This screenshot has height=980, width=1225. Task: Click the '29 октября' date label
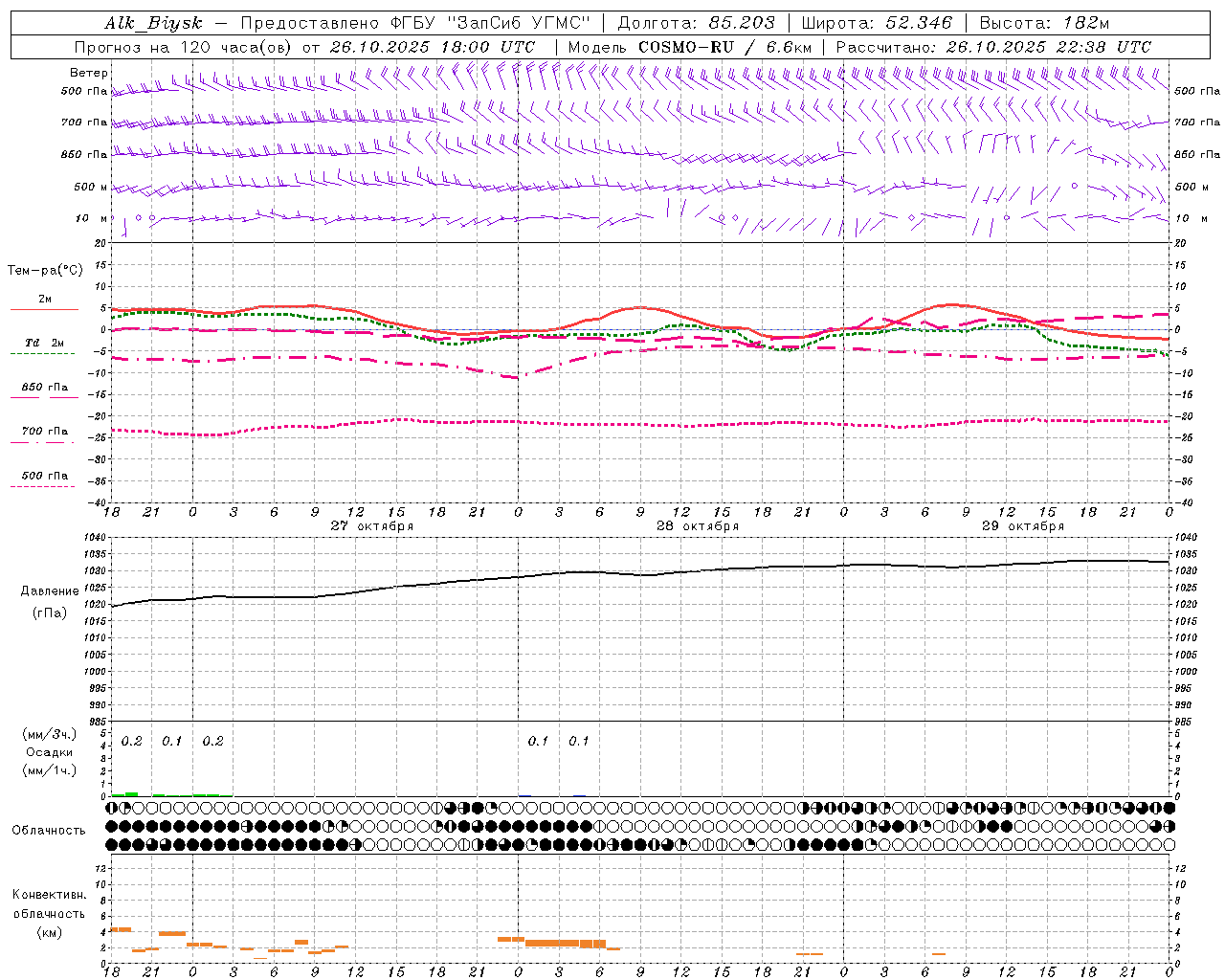[1023, 526]
